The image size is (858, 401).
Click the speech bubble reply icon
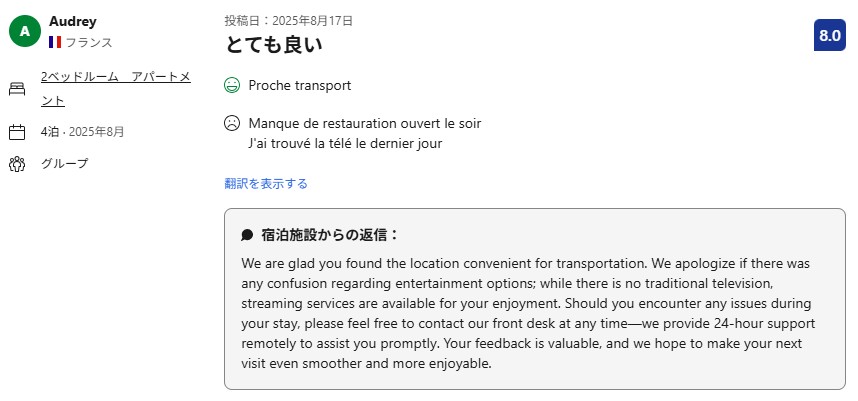pos(247,235)
